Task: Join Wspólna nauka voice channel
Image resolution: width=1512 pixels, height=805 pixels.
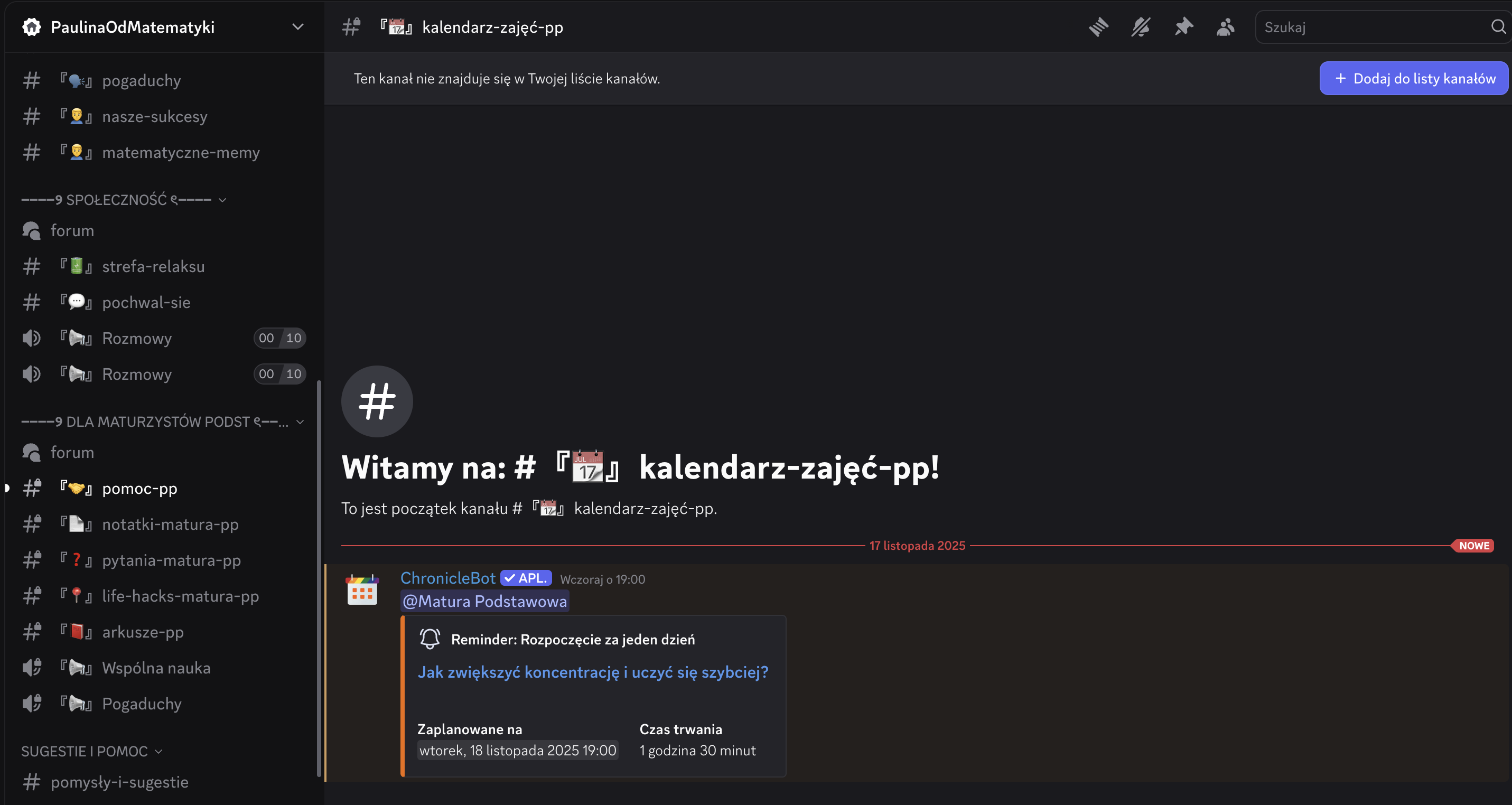Action: [155, 668]
